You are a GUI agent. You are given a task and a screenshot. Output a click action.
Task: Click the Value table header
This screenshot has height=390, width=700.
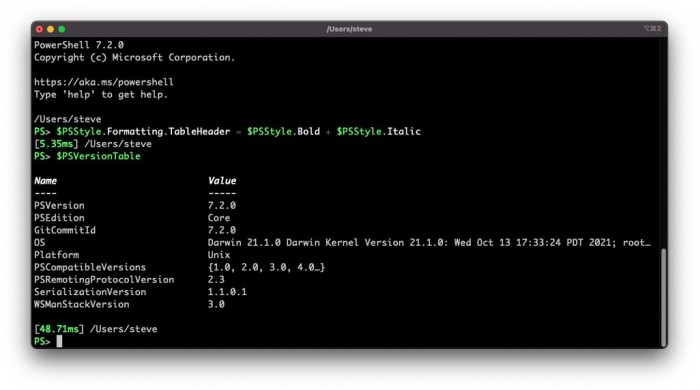[222, 181]
